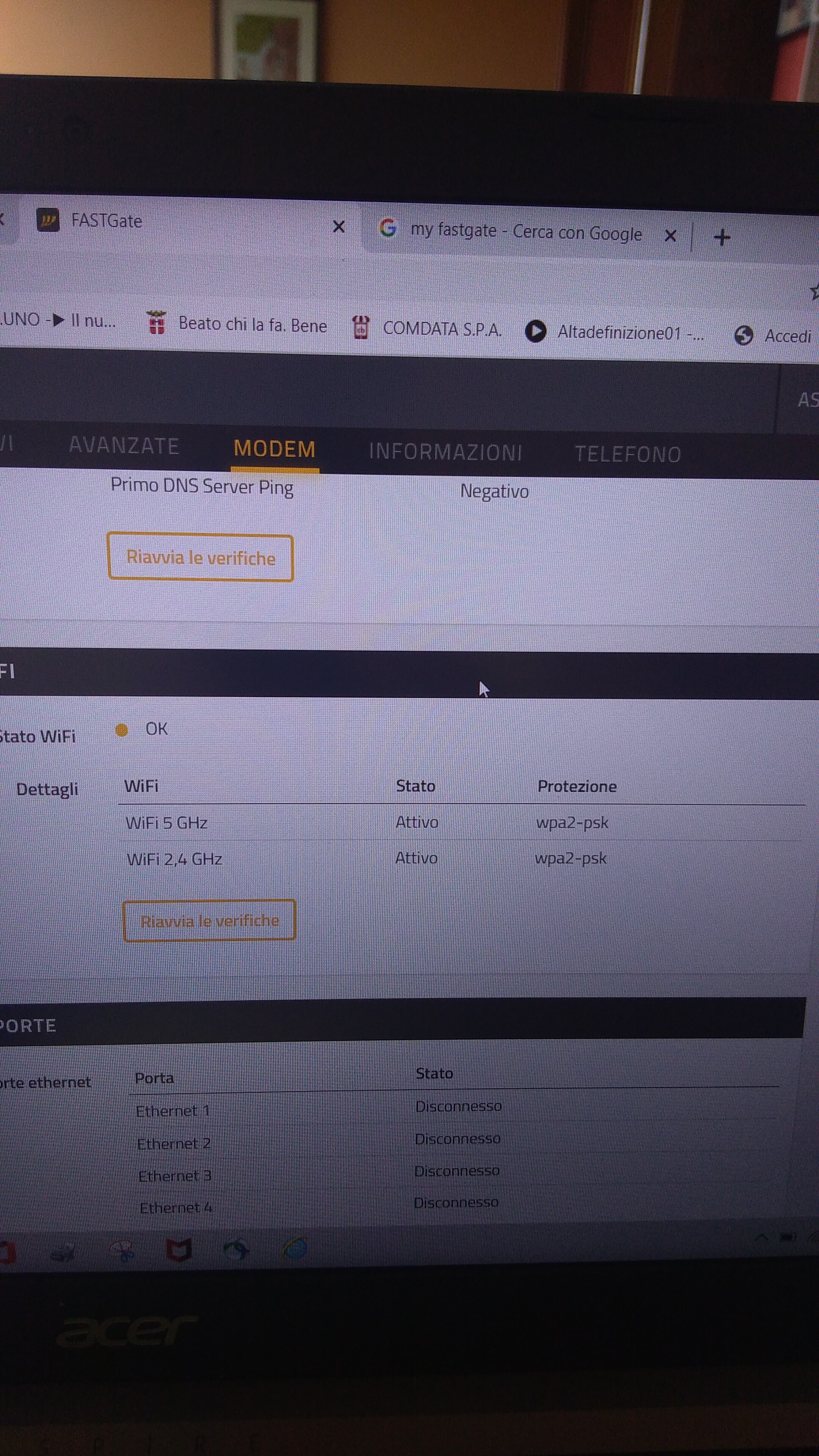Click the Google favicon on the search tab
Image resolution: width=819 pixels, height=1456 pixels.
pos(388,228)
